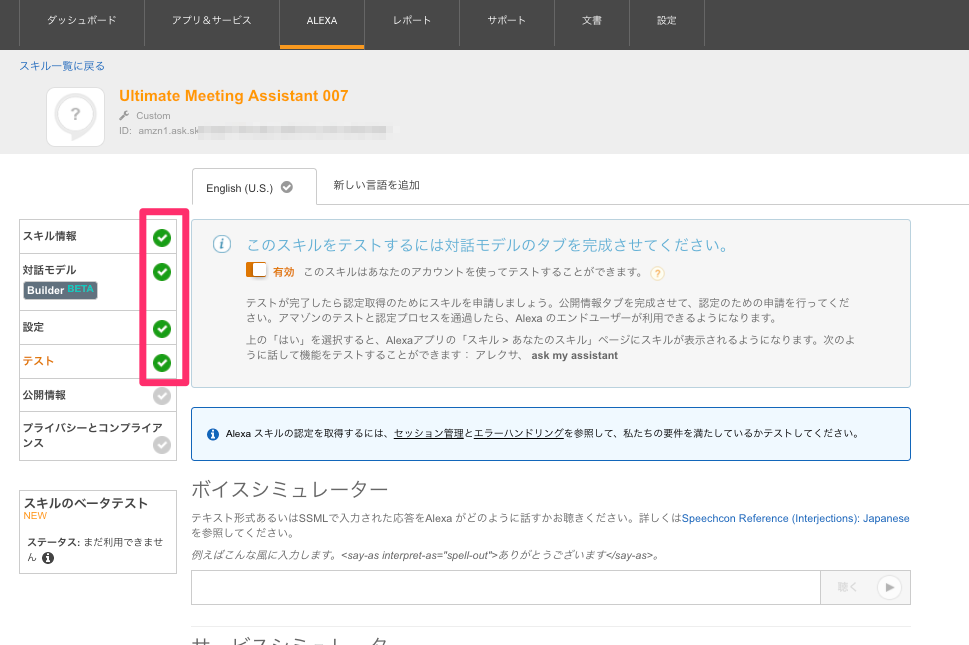Click the ボイスシミュレーター heading
This screenshot has width=969, height=645.
click(289, 489)
